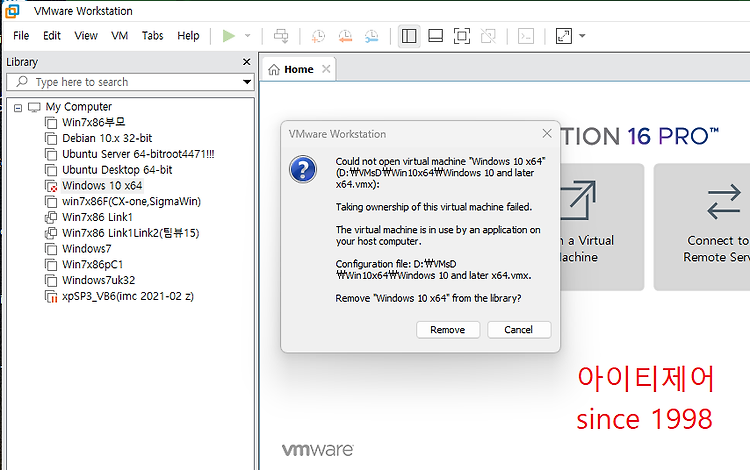Image resolution: width=750 pixels, height=470 pixels.
Task: Click the Home tab house icon
Action: point(274,70)
